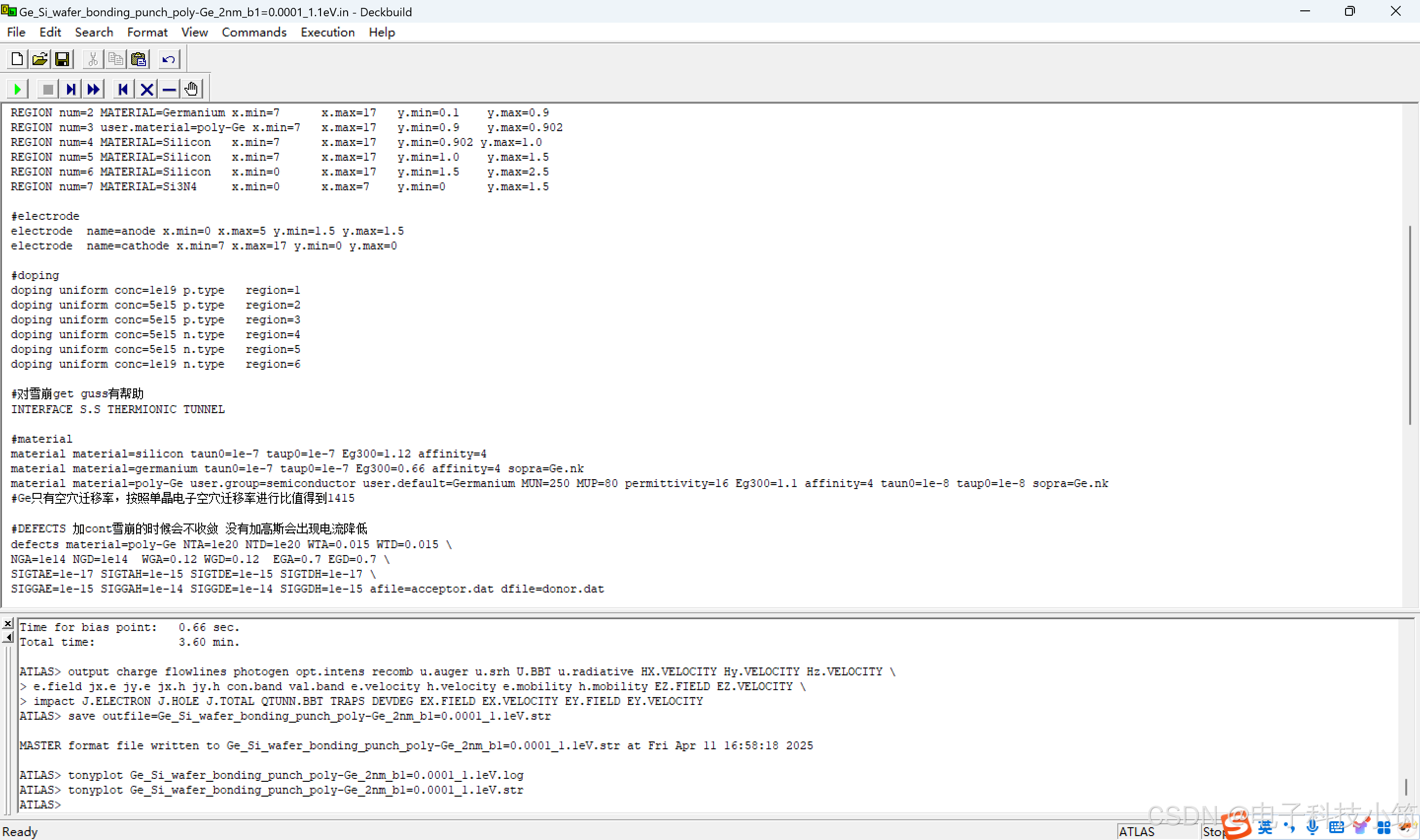Save the deck using floppy disk icon
1420x840 pixels.
[x=62, y=59]
